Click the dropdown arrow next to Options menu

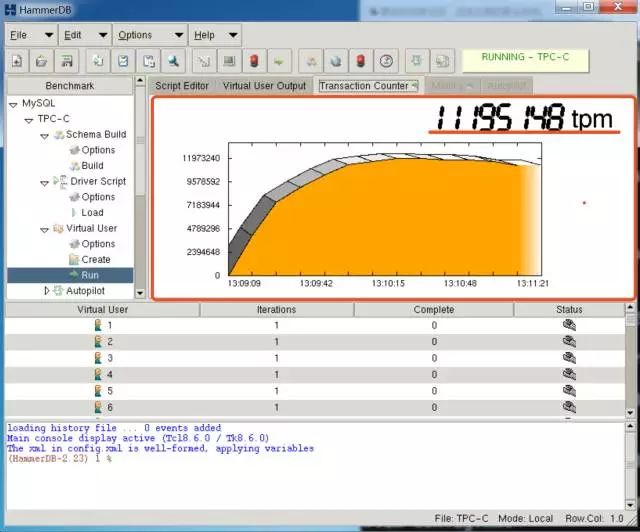pyautogui.click(x=178, y=35)
